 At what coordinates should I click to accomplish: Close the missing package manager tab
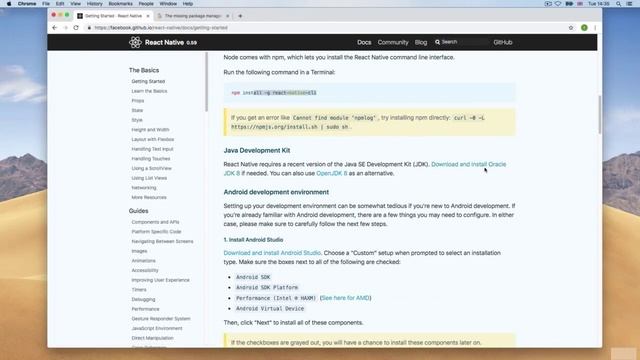227,16
